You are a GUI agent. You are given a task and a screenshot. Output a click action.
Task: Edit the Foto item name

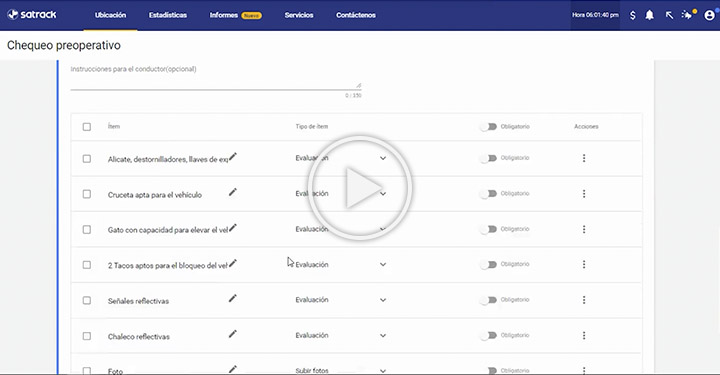[x=233, y=369]
